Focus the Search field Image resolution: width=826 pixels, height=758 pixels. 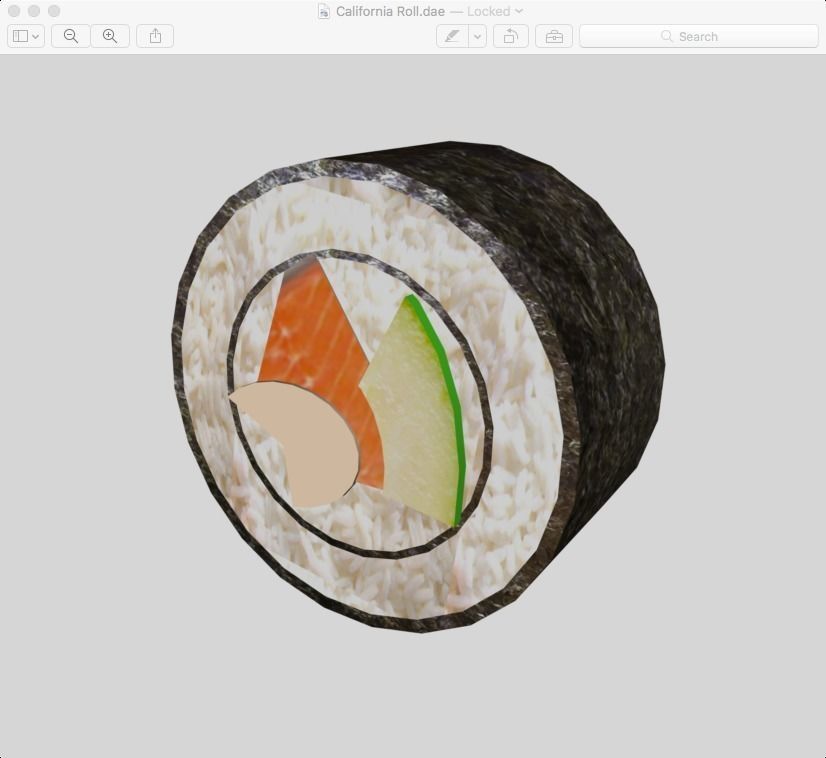(699, 36)
